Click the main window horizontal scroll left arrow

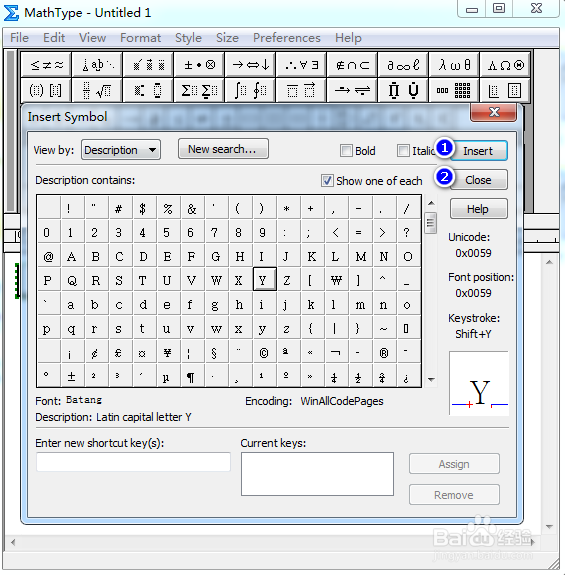pyautogui.click(x=13, y=542)
